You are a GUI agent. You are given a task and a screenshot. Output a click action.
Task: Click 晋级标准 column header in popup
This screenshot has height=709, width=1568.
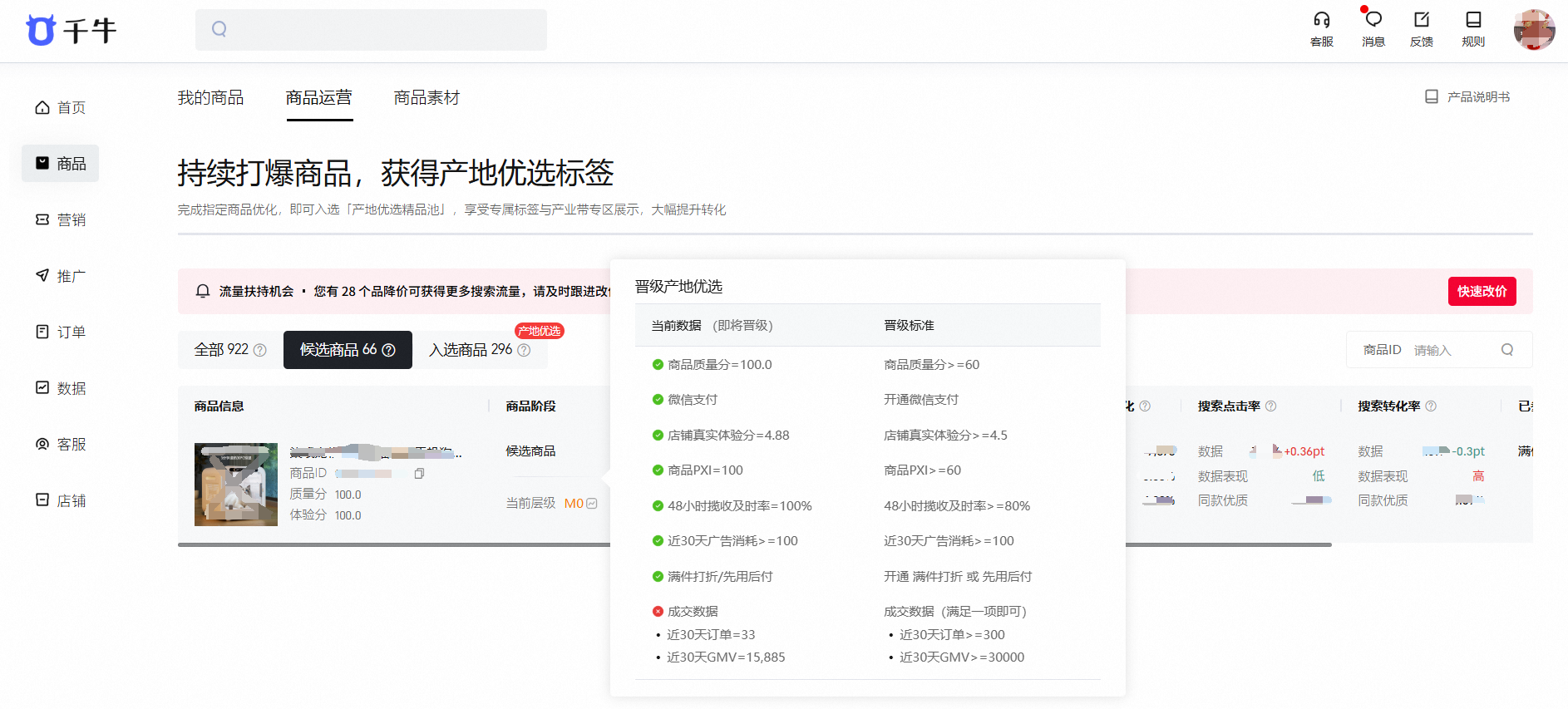point(909,326)
